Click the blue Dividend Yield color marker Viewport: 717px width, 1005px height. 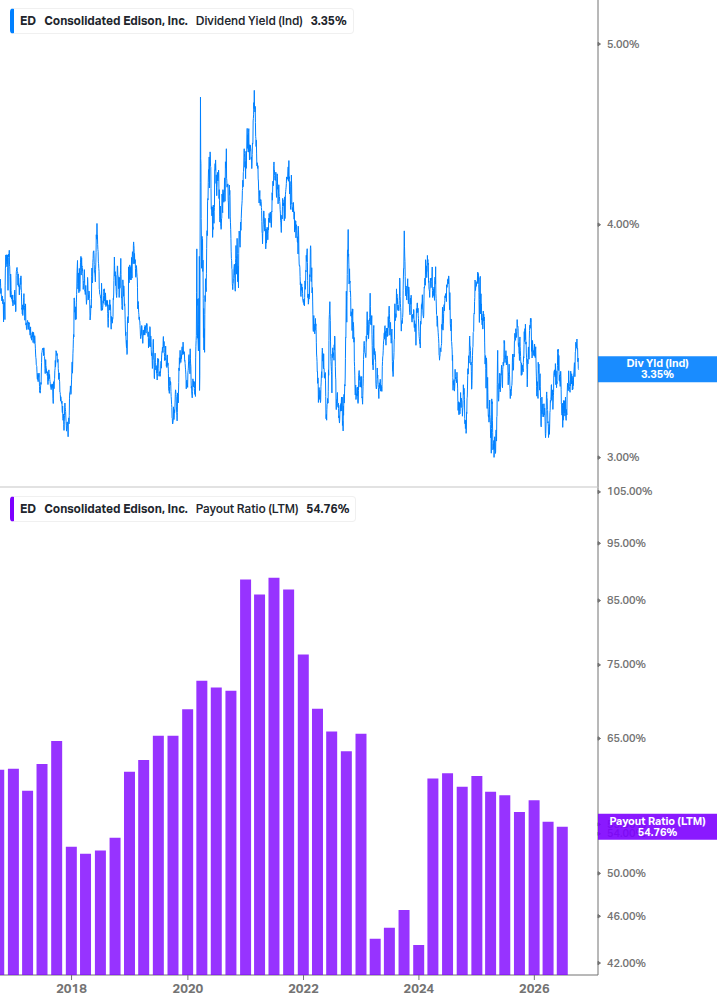pos(12,21)
